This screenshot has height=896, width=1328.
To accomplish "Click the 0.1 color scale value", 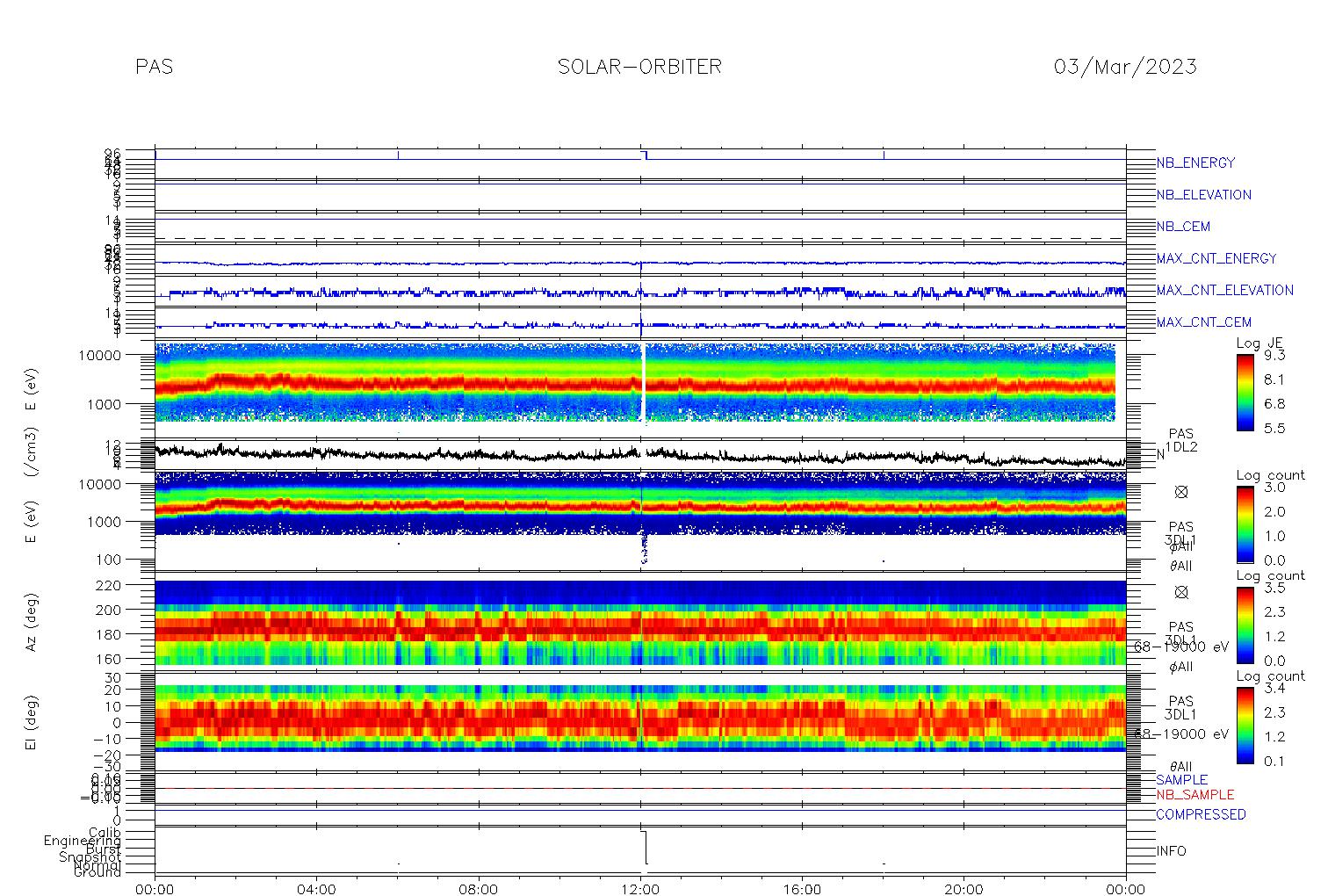I will click(x=1274, y=761).
